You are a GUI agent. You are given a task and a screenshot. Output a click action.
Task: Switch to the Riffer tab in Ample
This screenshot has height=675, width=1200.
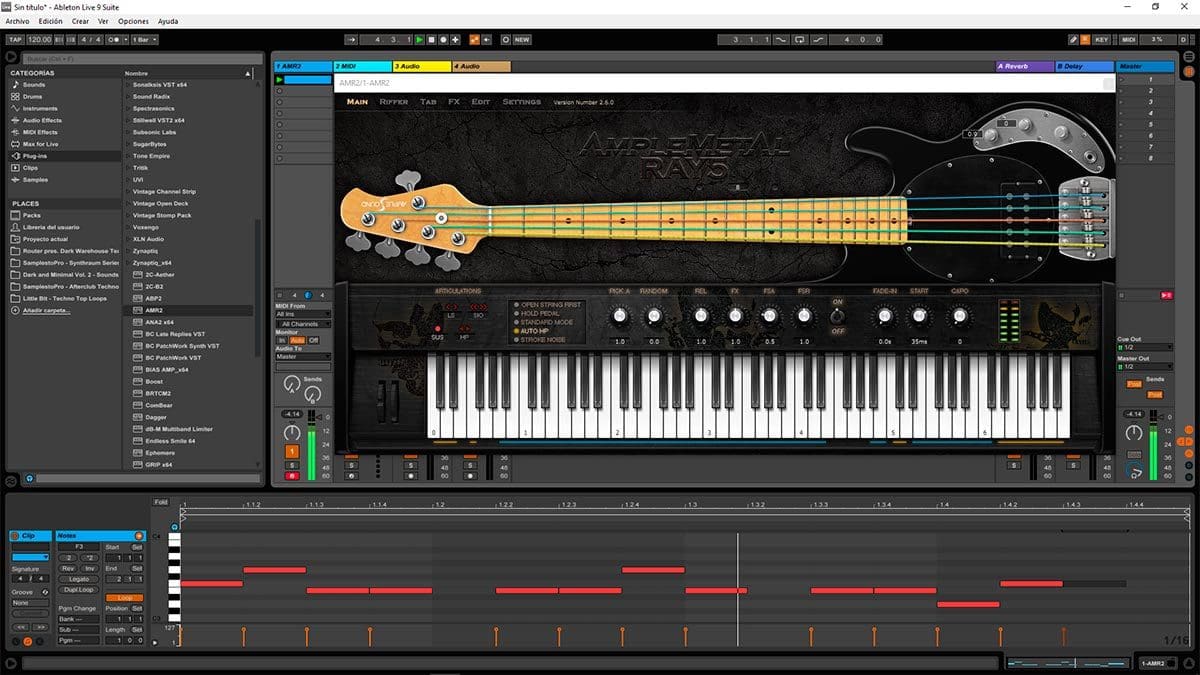click(393, 102)
